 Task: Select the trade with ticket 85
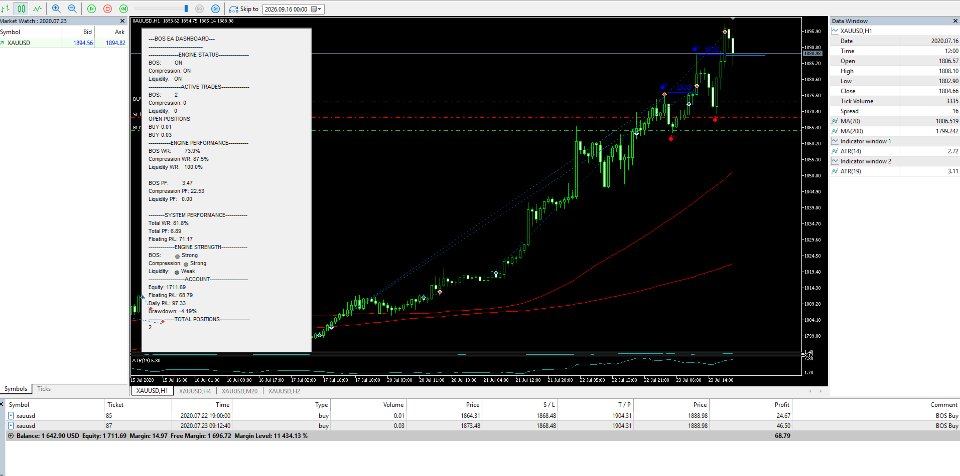coord(480,416)
